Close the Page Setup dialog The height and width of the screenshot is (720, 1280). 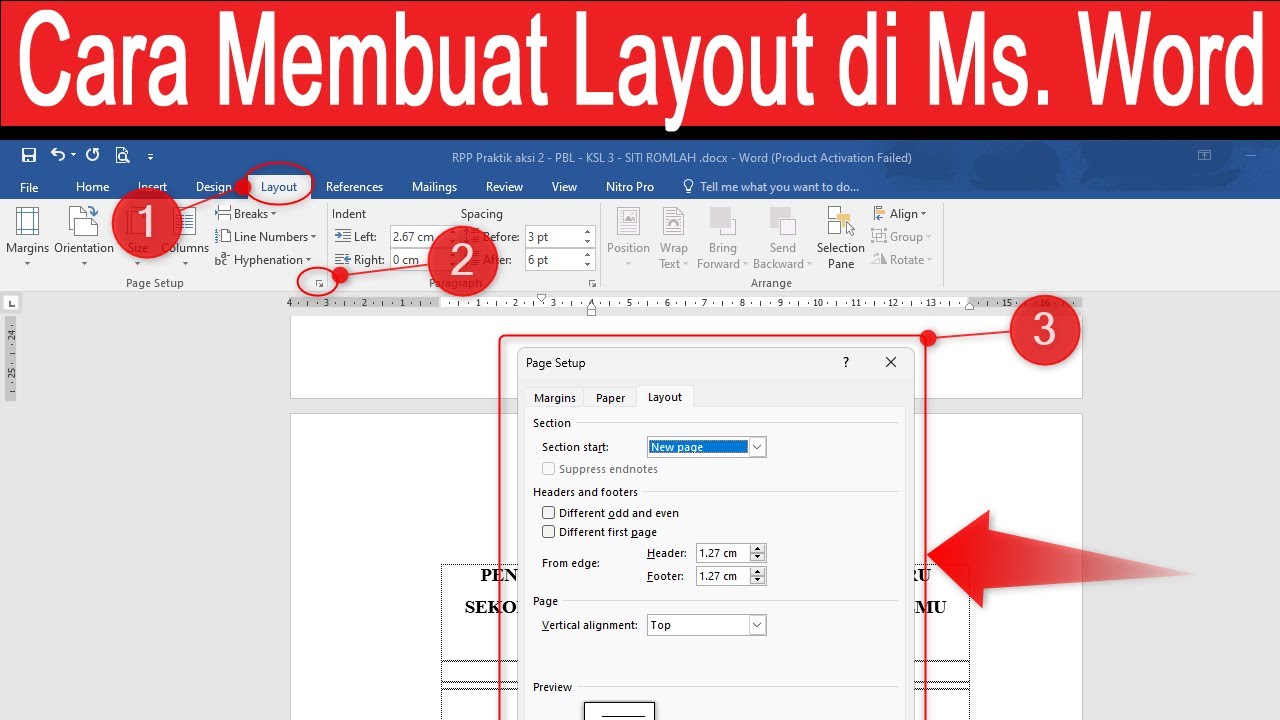point(891,362)
